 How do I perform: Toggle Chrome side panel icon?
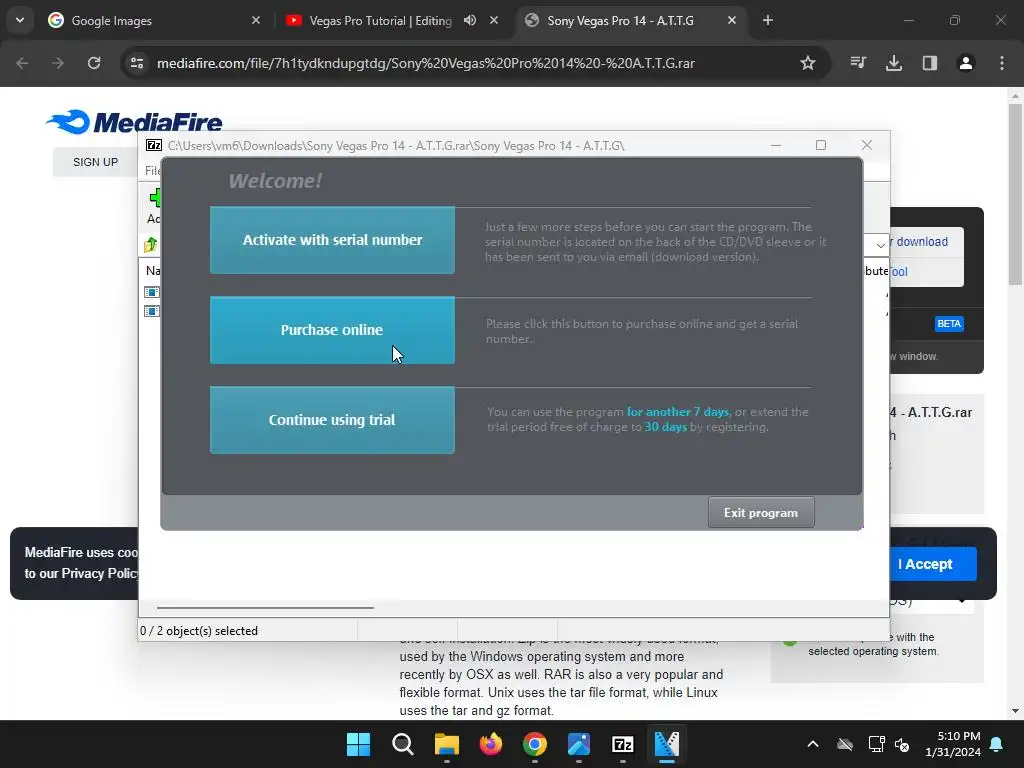tap(930, 63)
